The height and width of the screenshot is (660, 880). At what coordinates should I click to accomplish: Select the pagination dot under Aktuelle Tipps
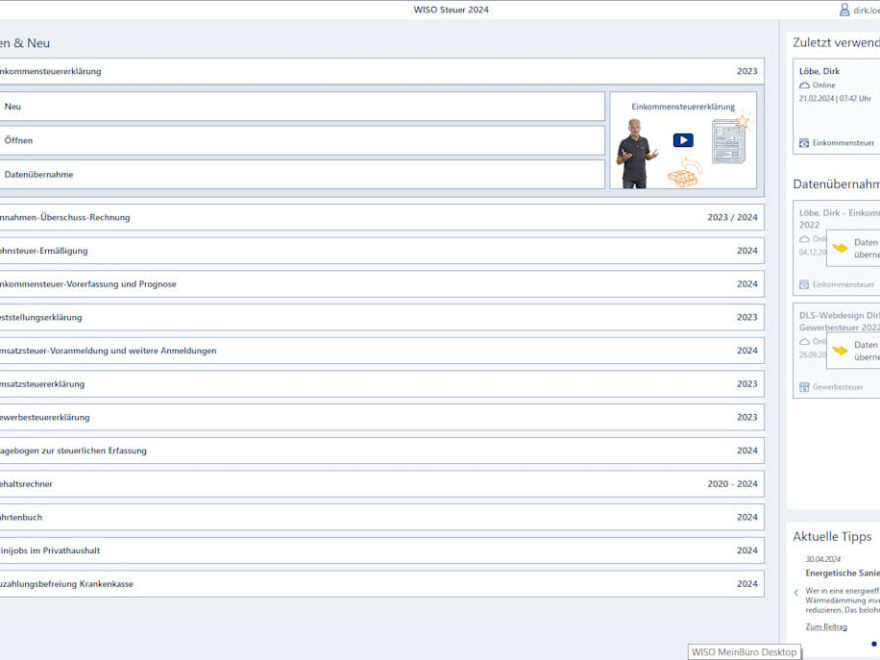point(874,644)
